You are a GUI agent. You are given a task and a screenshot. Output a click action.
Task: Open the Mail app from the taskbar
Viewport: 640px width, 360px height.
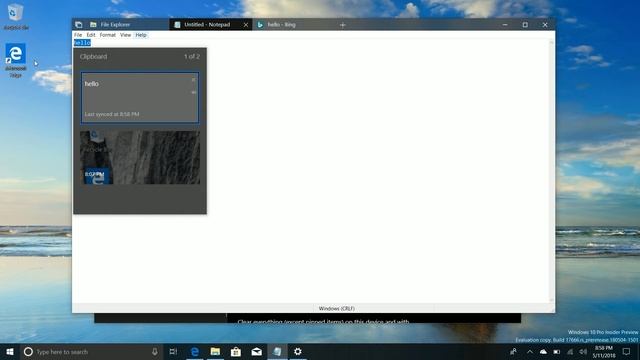pyautogui.click(x=256, y=351)
